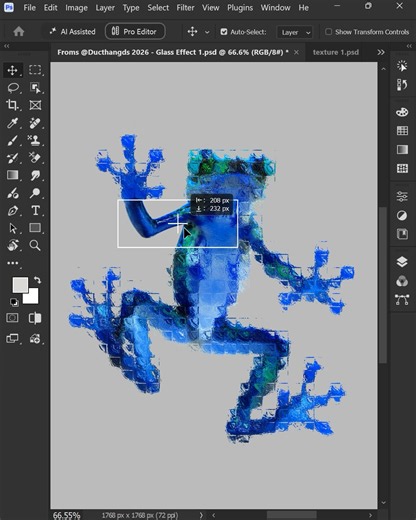
Task: Open the Color panel palette icon
Action: tap(402, 112)
